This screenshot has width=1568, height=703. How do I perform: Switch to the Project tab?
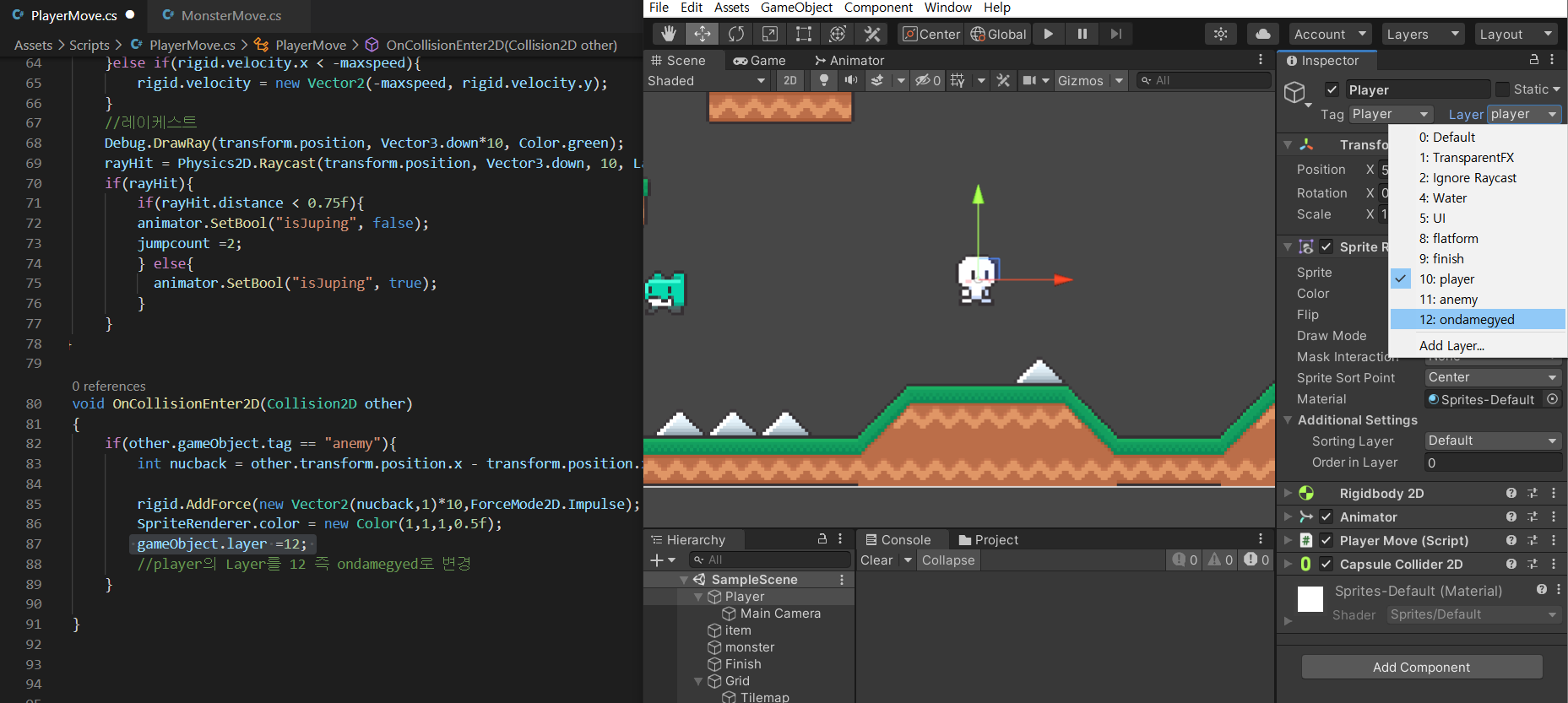click(988, 540)
